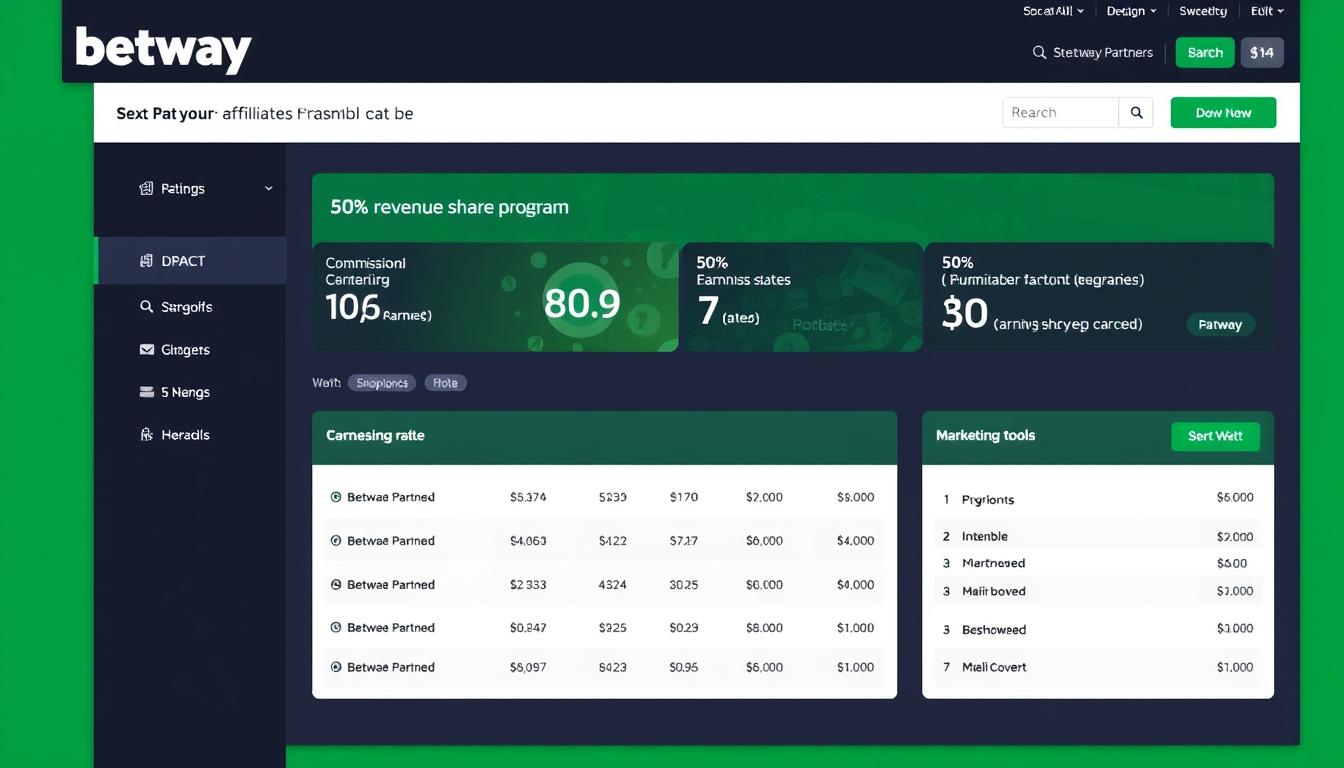1344x768 pixels.
Task: Click the 5 Nengs sidebar icon
Action: (146, 392)
